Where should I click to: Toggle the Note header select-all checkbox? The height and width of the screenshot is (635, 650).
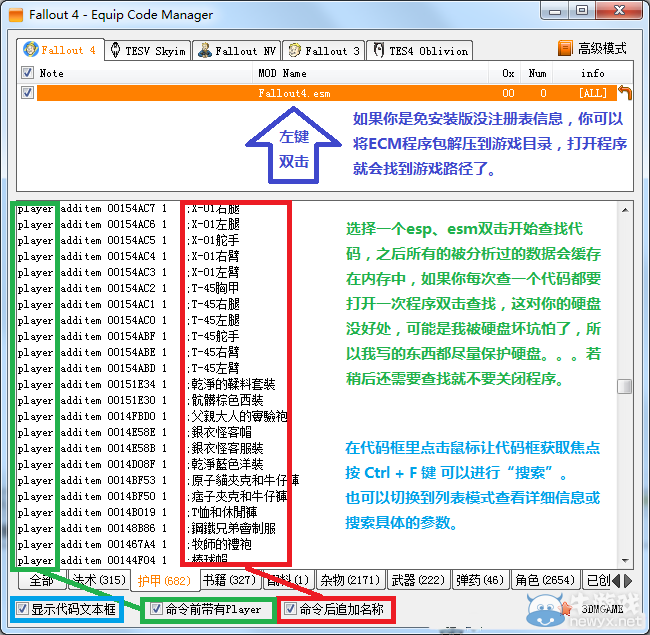(27, 73)
